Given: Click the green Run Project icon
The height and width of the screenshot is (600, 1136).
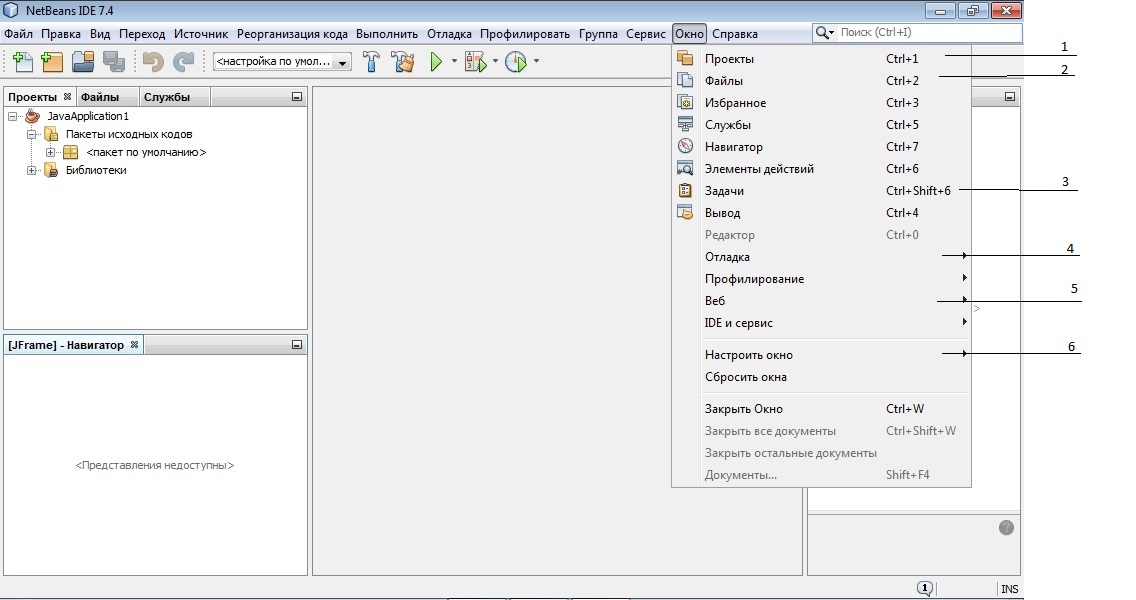Looking at the screenshot, I should [x=436, y=62].
